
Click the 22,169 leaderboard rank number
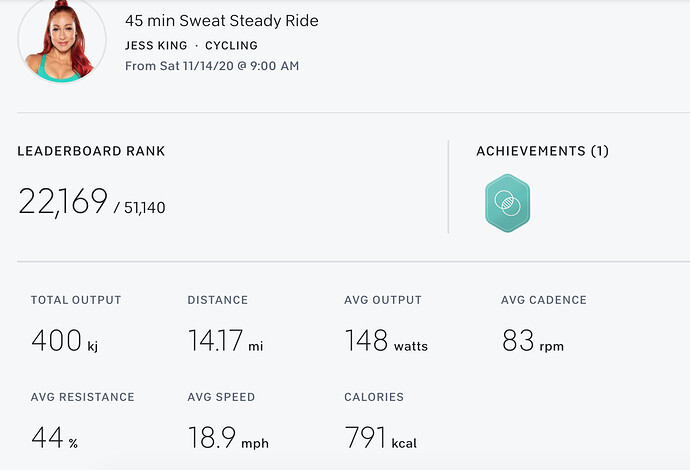click(62, 202)
